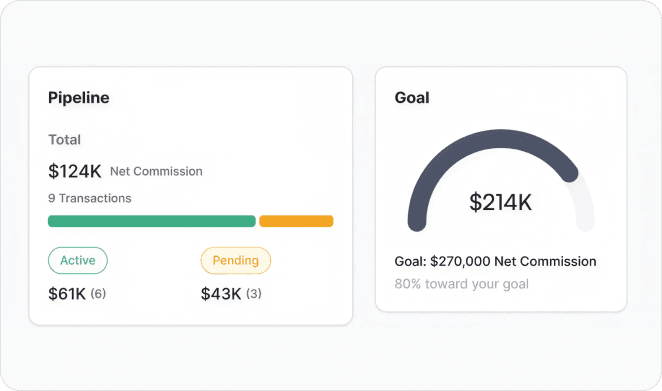Click the 80% toward your goal text
This screenshot has height=391, width=662.
[x=461, y=284]
